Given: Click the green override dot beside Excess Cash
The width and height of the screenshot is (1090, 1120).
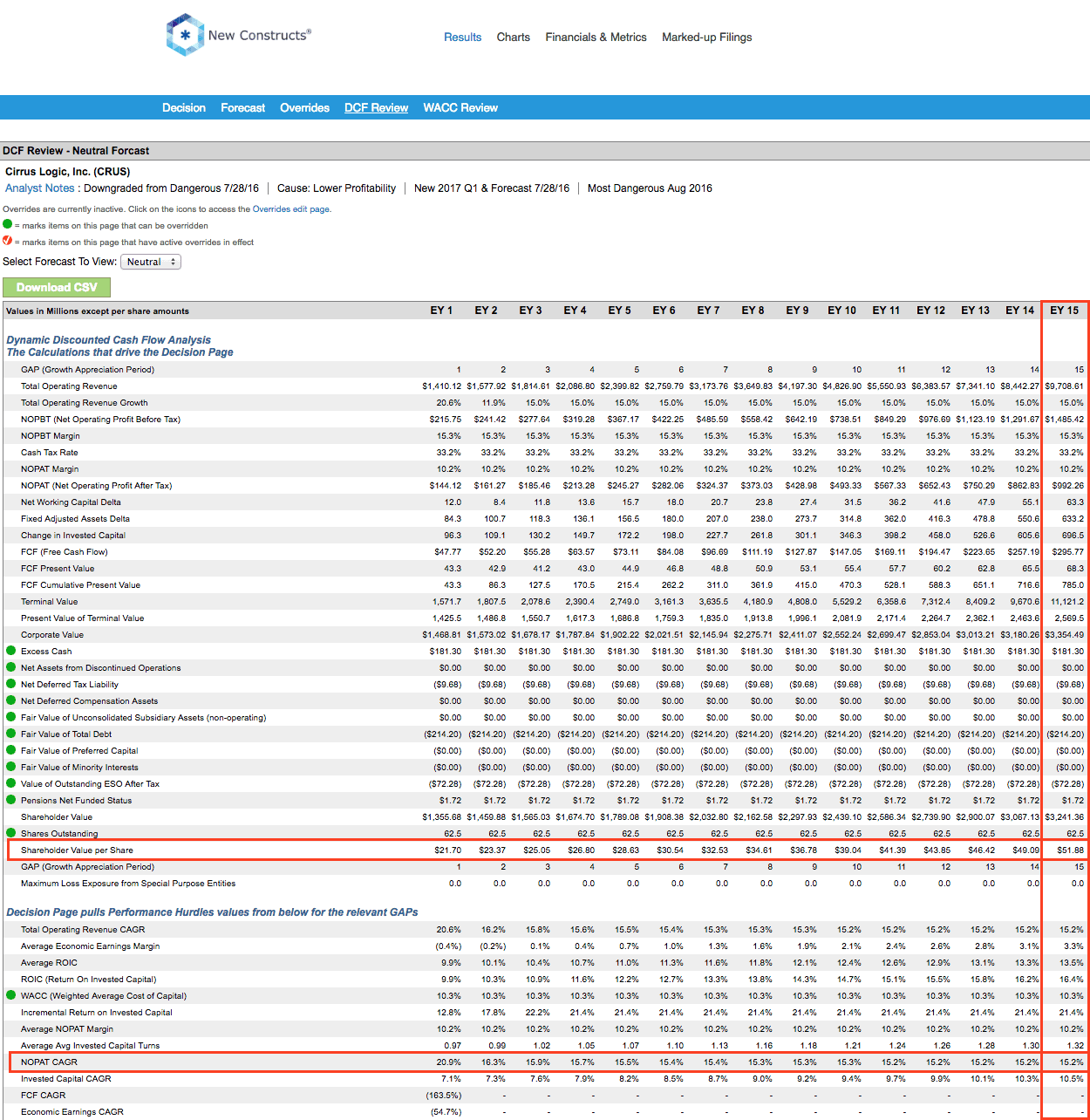Looking at the screenshot, I should click(11, 651).
